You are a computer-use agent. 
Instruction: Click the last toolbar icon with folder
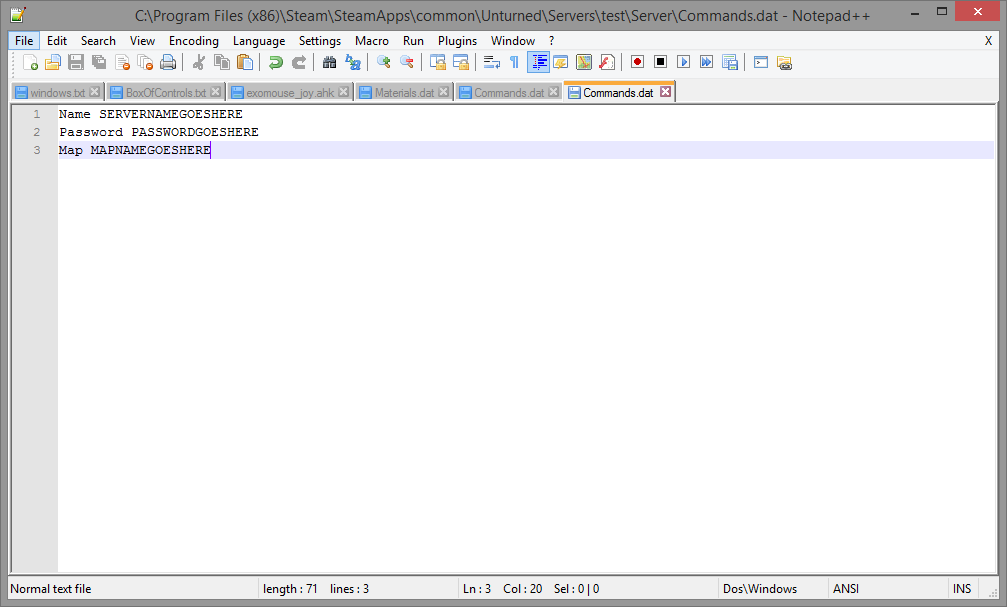pos(784,62)
